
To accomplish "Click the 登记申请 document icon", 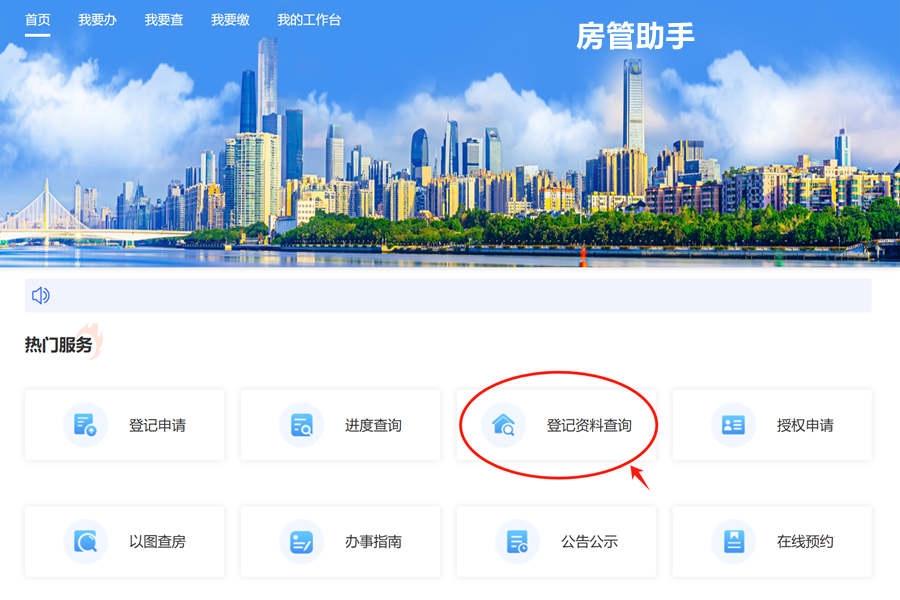I will [85, 425].
